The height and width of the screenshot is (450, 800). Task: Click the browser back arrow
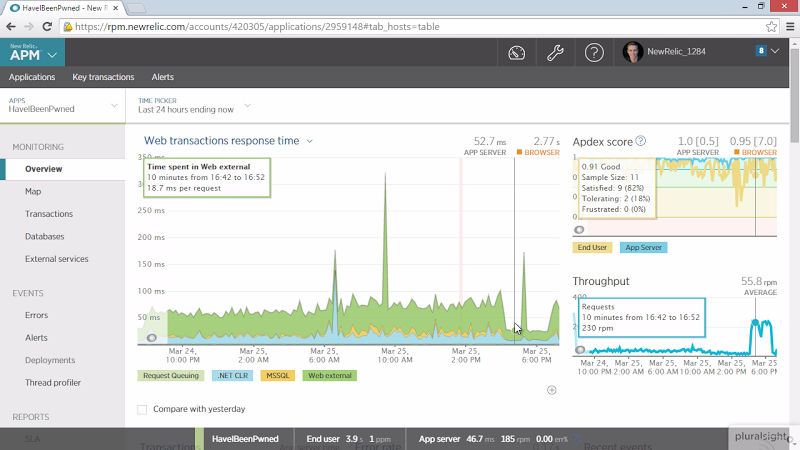(x=11, y=27)
